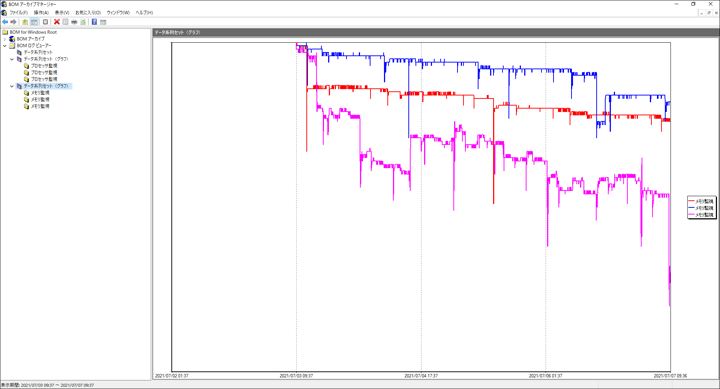Open the ヘルプ(H) menu
Screen dimensions: 720x389
pos(144,13)
